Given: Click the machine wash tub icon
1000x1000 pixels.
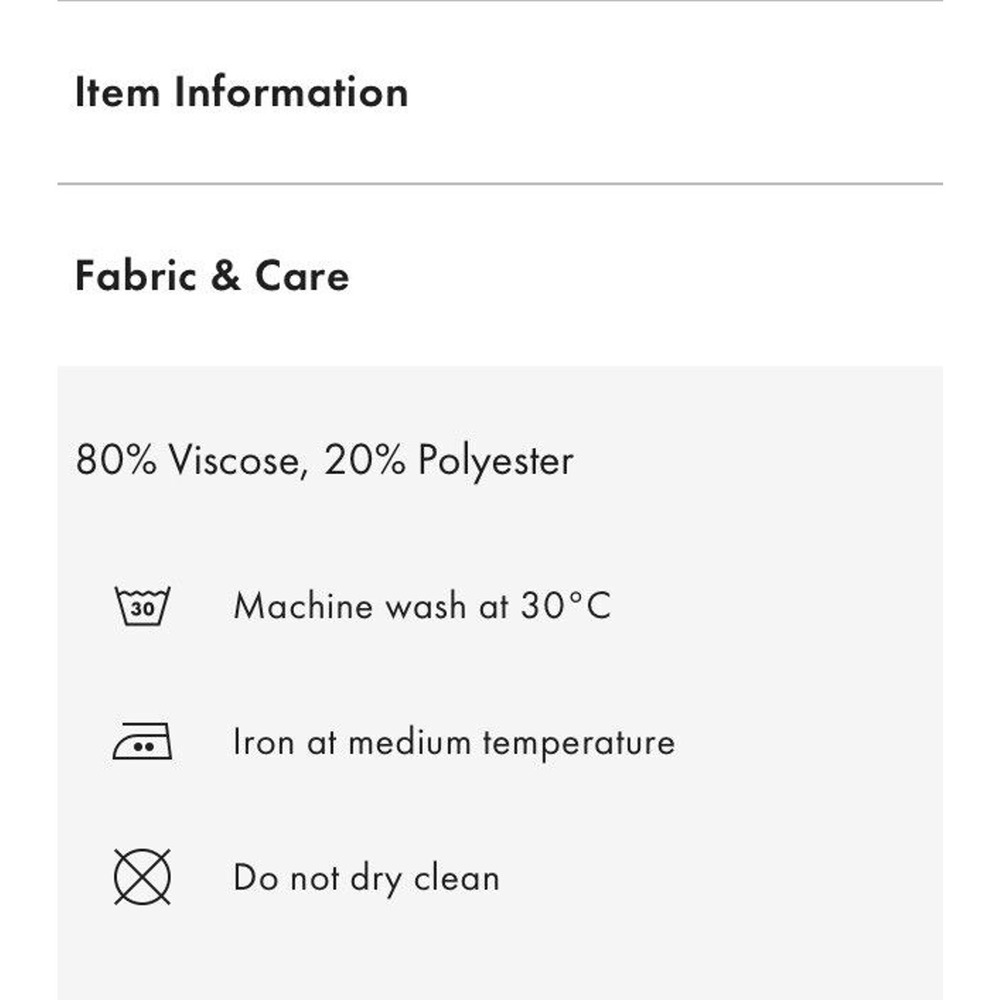Looking at the screenshot, I should pyautogui.click(x=142, y=606).
